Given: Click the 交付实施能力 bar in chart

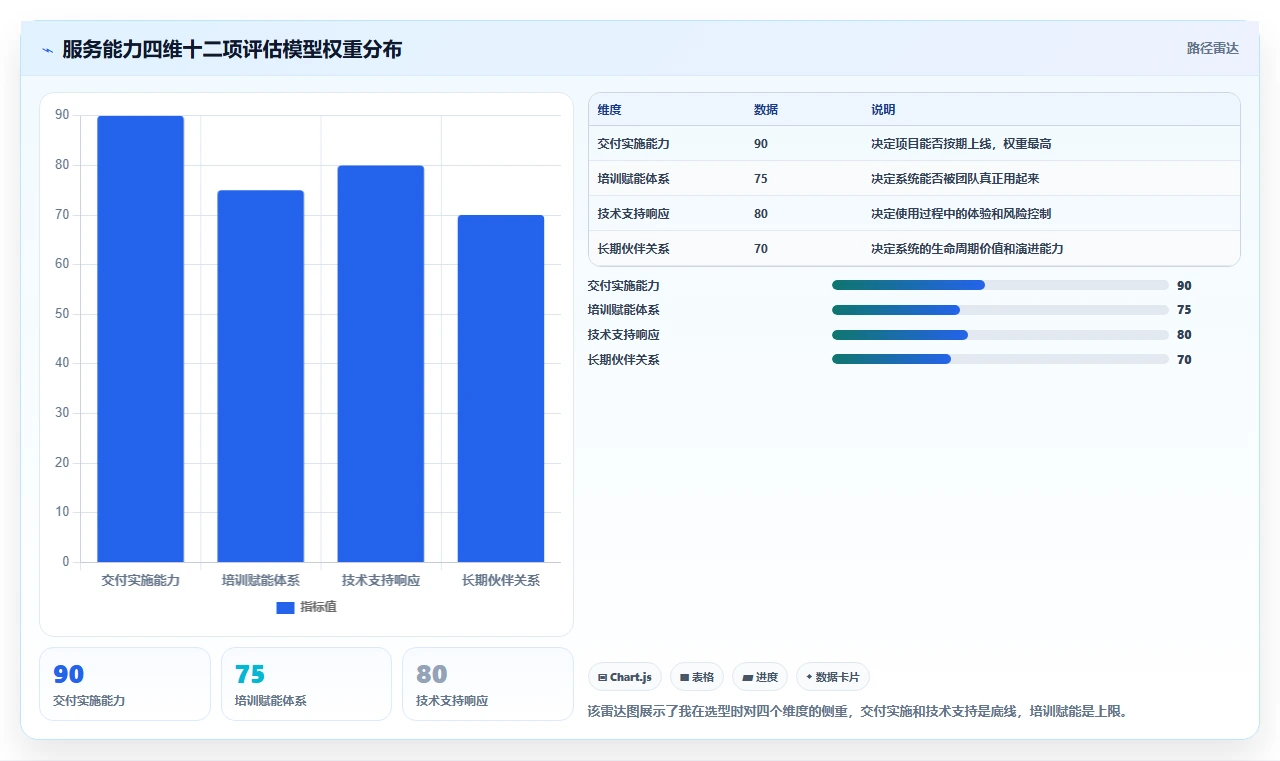Looking at the screenshot, I should [140, 339].
